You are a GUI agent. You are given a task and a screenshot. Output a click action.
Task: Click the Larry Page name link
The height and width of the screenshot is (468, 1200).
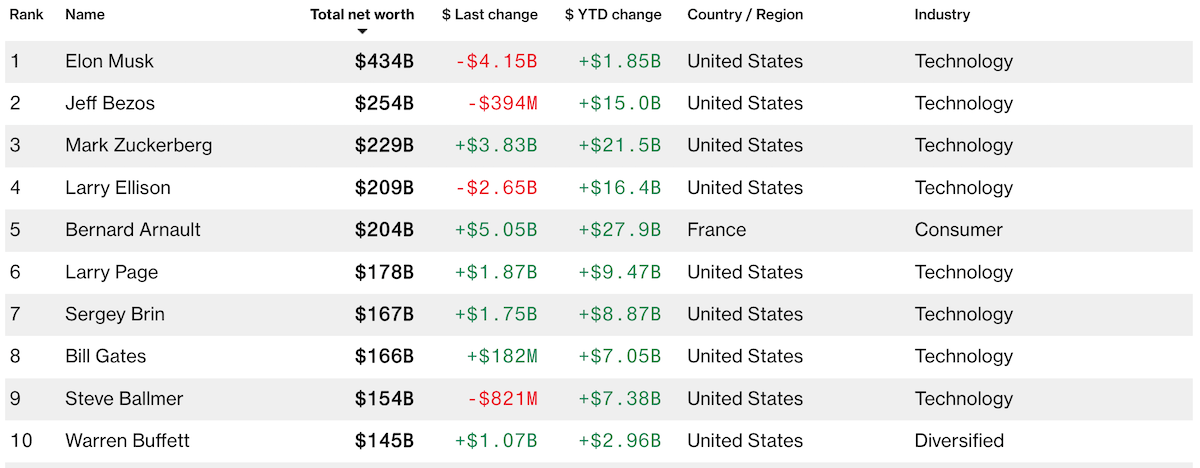[111, 272]
